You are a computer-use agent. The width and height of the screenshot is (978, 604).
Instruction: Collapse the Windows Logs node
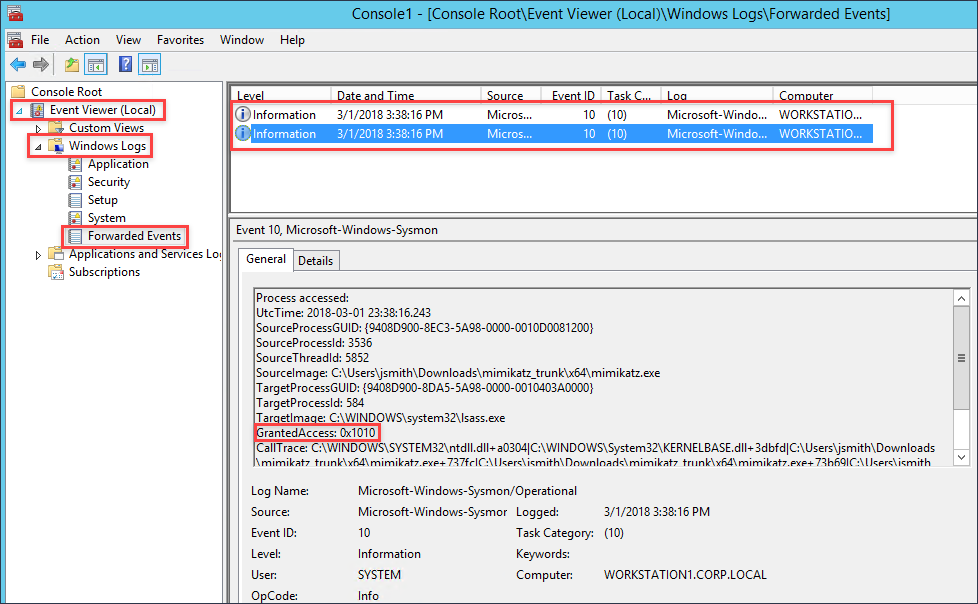pos(38,147)
